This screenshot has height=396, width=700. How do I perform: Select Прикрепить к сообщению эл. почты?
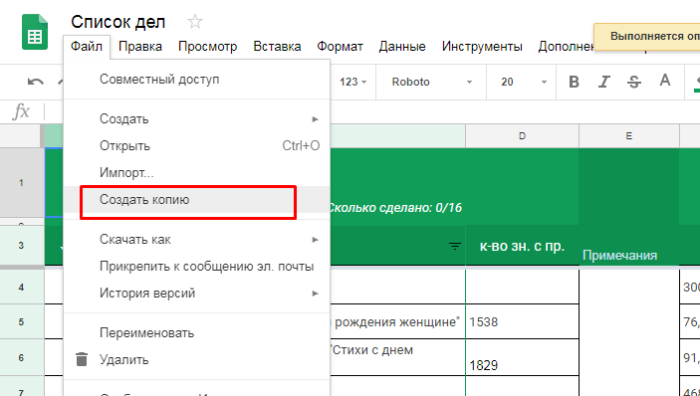click(197, 267)
